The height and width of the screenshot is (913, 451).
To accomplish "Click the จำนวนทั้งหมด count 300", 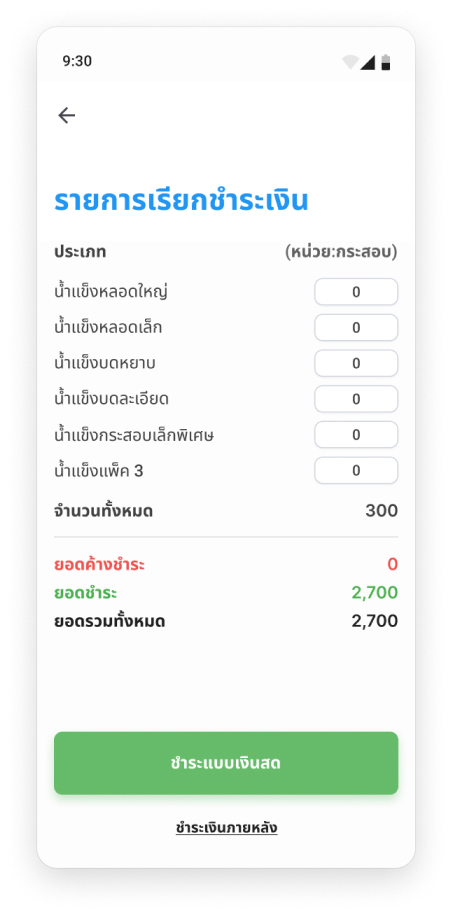I will [382, 511].
